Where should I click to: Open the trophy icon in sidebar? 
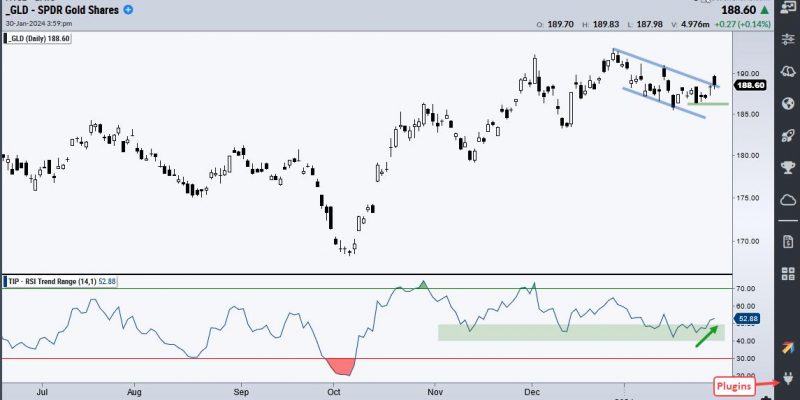point(788,167)
